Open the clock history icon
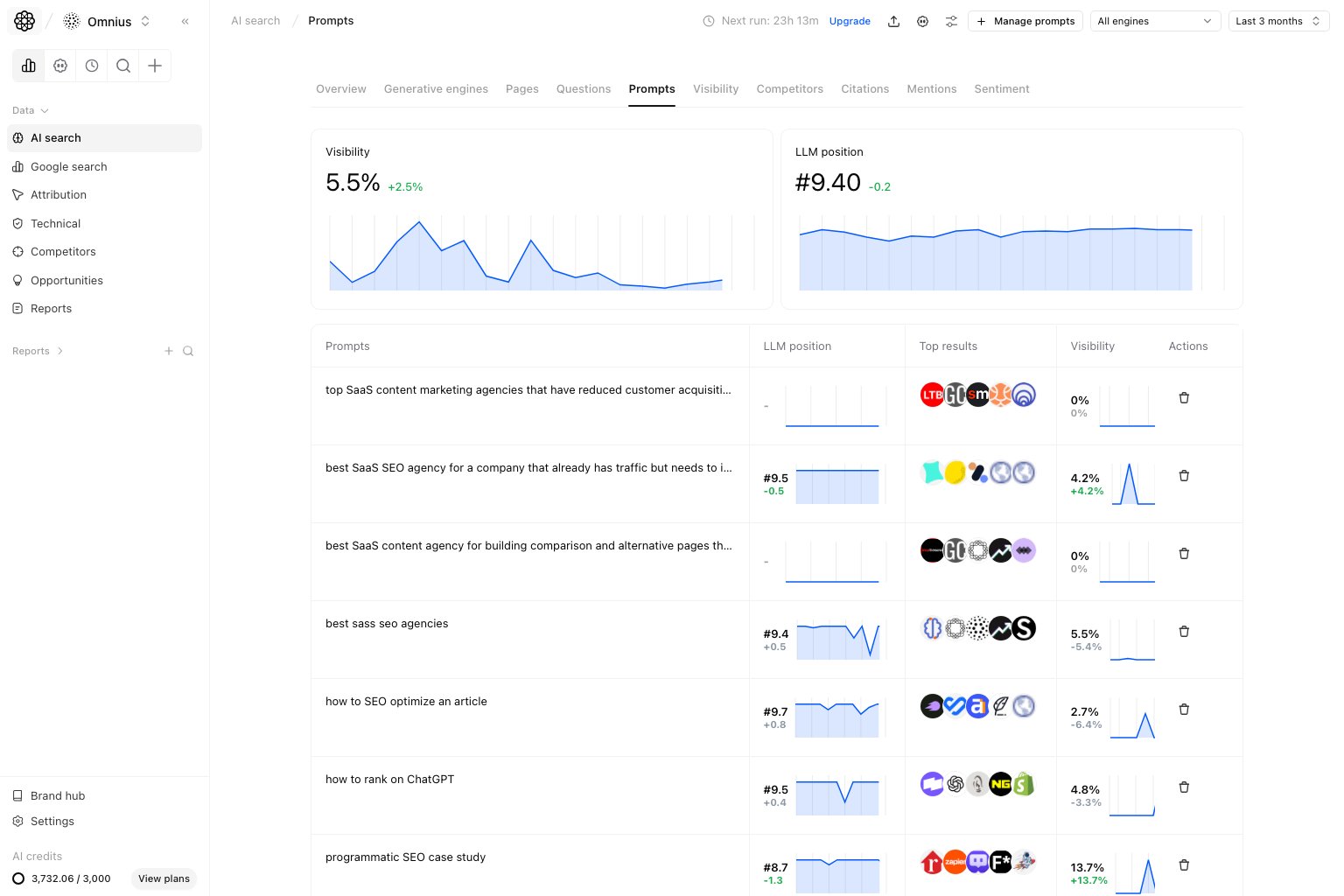Image resolution: width=1344 pixels, height=896 pixels. 92,66
